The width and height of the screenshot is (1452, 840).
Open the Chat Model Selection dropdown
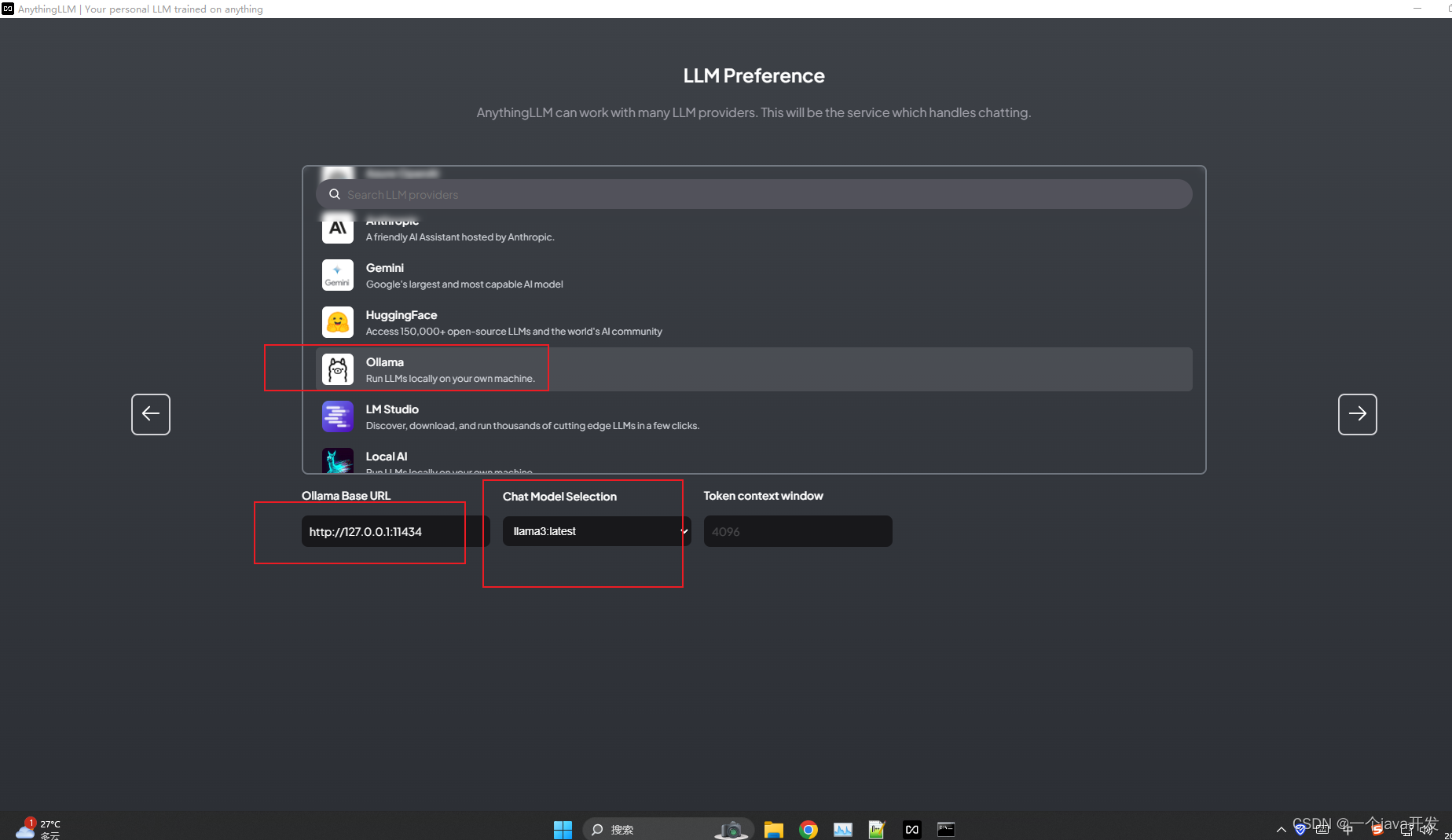point(597,531)
